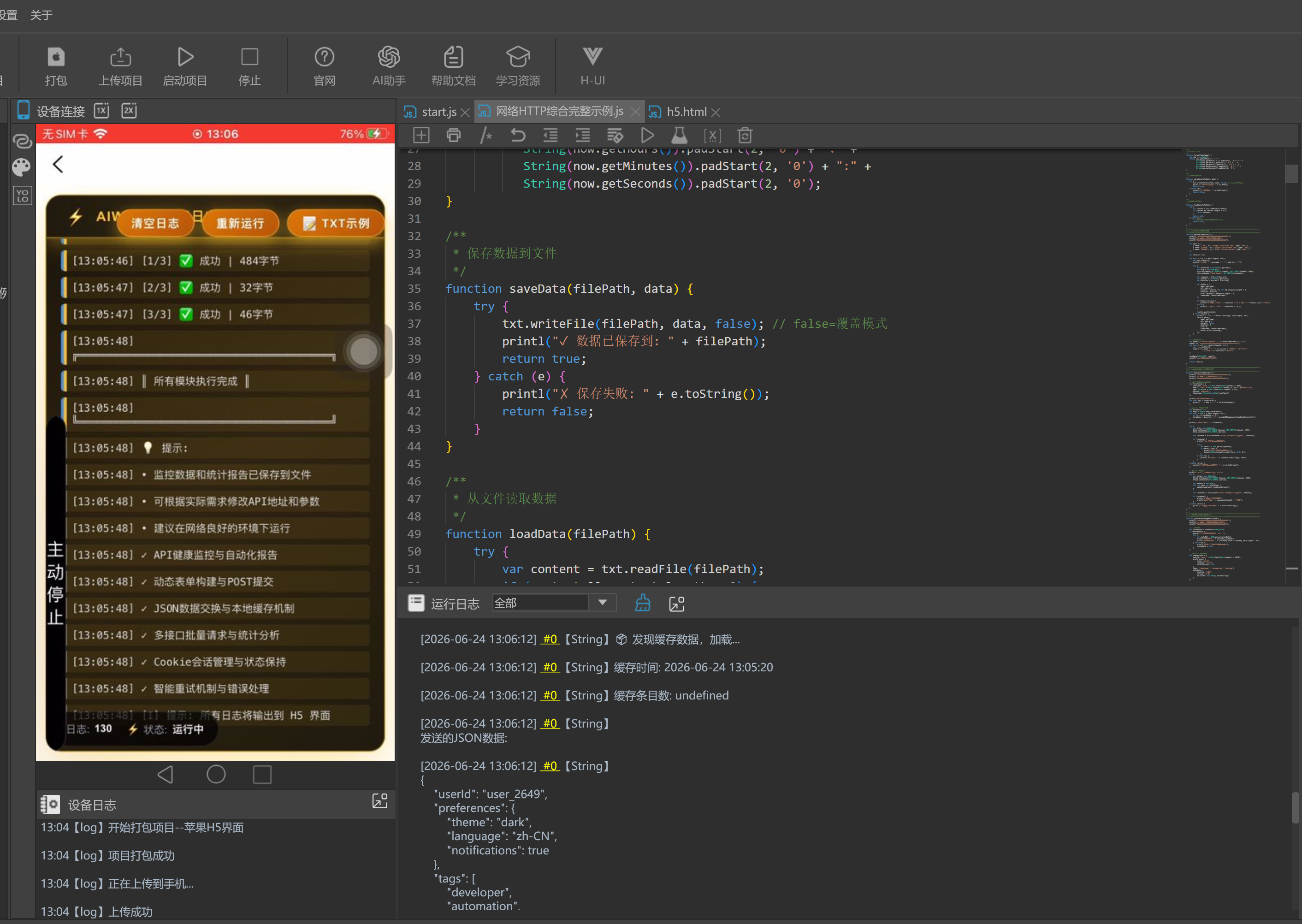Tap the floating gray circle on phone
This screenshot has width=1302, height=924.
click(x=363, y=352)
